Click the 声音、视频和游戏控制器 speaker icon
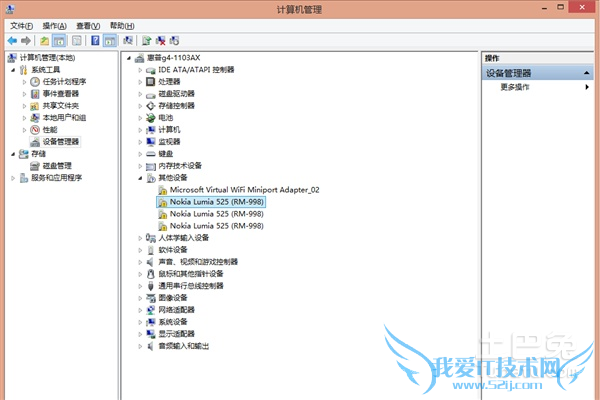This screenshot has width=600, height=400. pyautogui.click(x=150, y=262)
